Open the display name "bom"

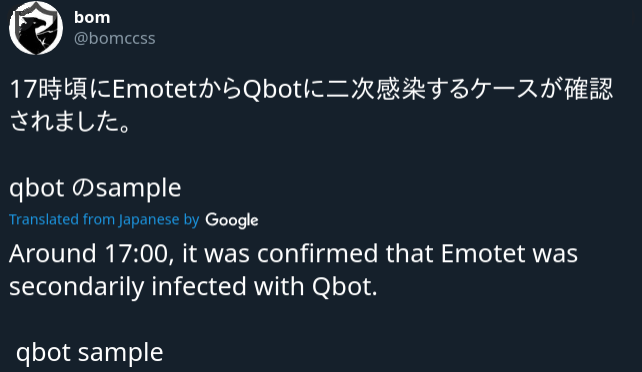pyautogui.click(x=92, y=18)
